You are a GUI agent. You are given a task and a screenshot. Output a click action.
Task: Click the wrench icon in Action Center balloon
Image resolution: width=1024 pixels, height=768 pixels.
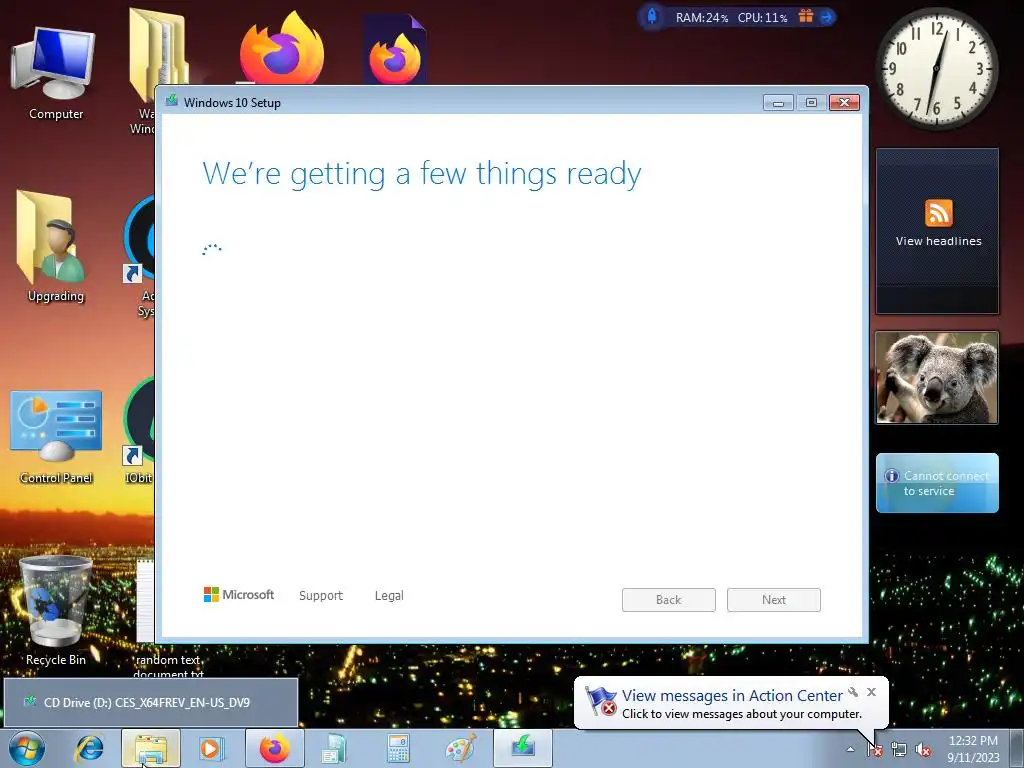click(853, 692)
